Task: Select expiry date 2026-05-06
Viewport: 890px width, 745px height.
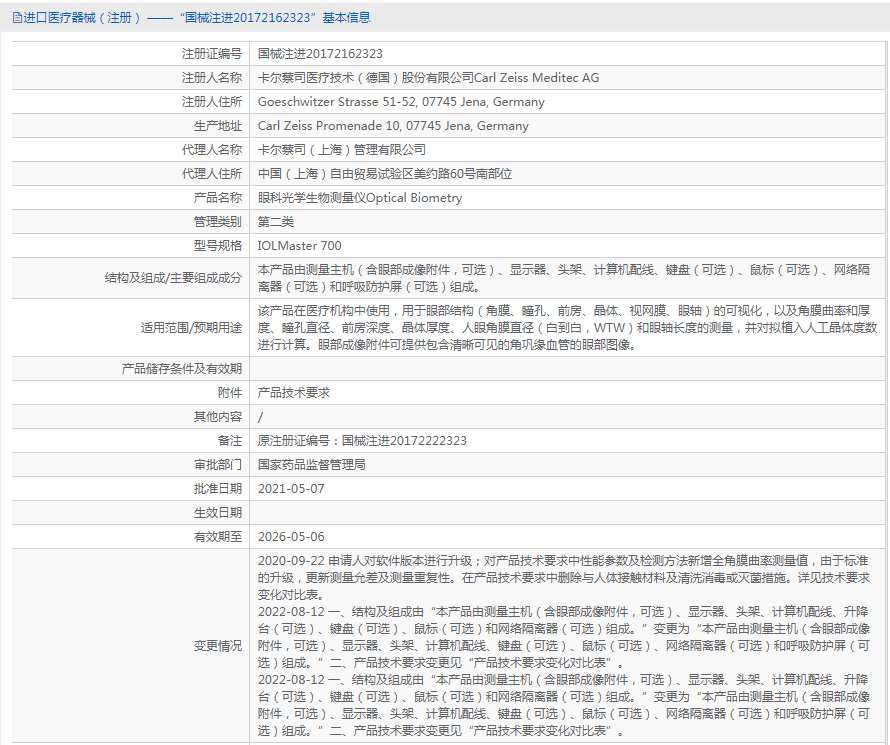Action: click(291, 537)
